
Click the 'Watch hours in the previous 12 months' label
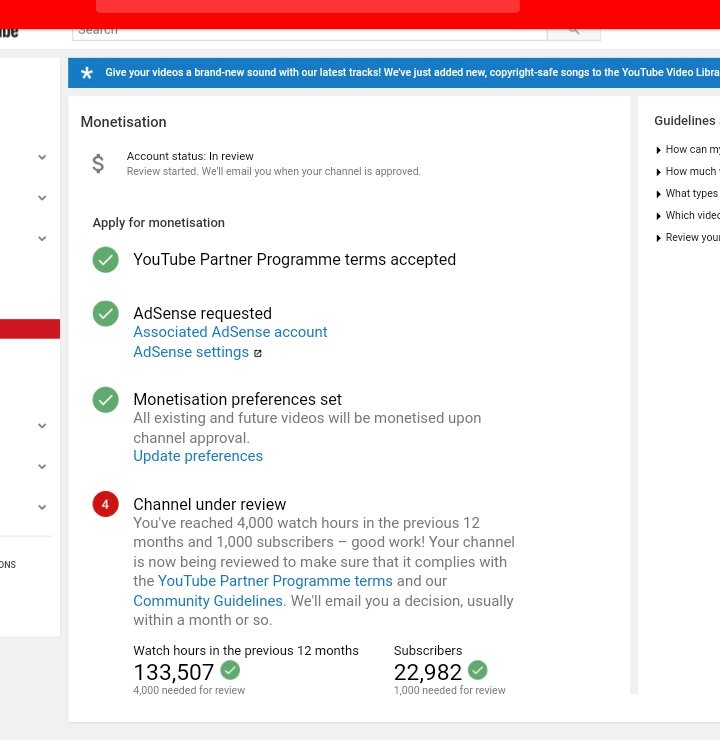click(x=246, y=650)
